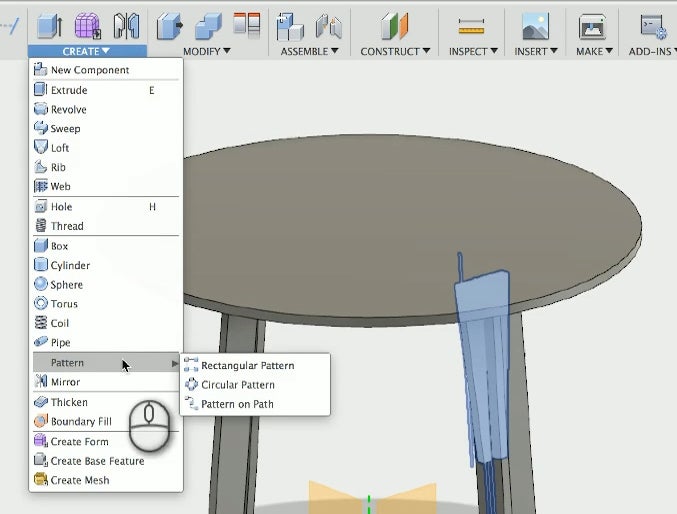Click the Create Form purple cube toolbar icon
The width and height of the screenshot is (677, 514).
(x=87, y=25)
